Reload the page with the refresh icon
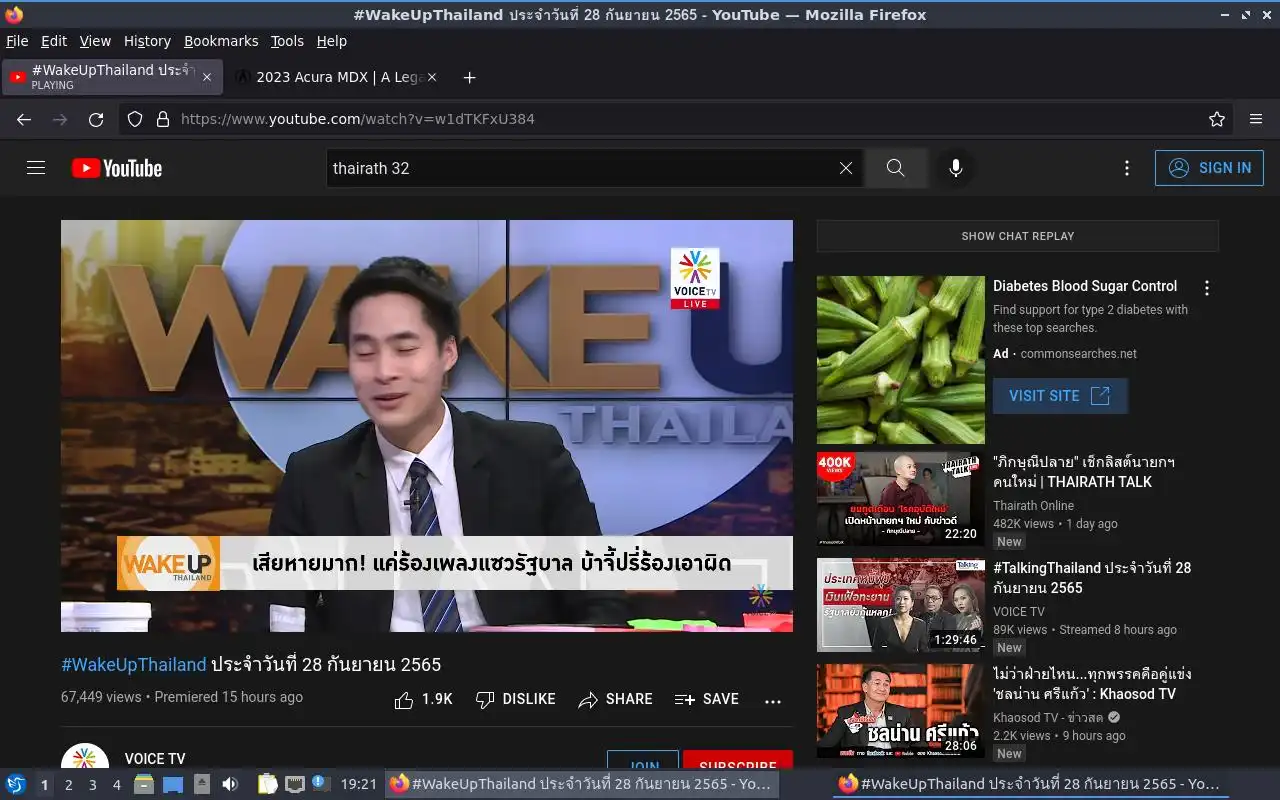Screen dimensions: 1280x800 click(96, 119)
